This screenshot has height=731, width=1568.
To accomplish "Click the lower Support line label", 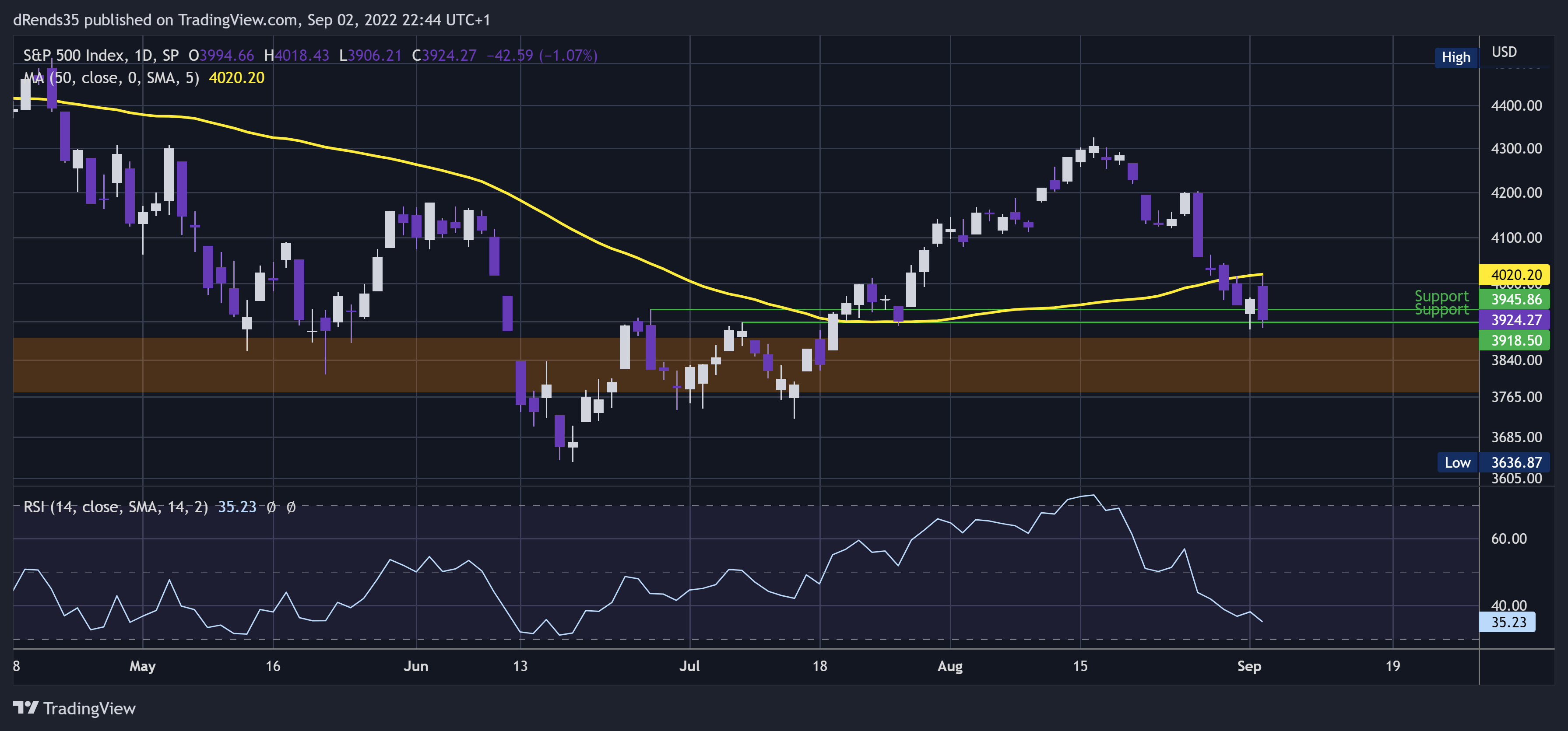I will 1441,310.
